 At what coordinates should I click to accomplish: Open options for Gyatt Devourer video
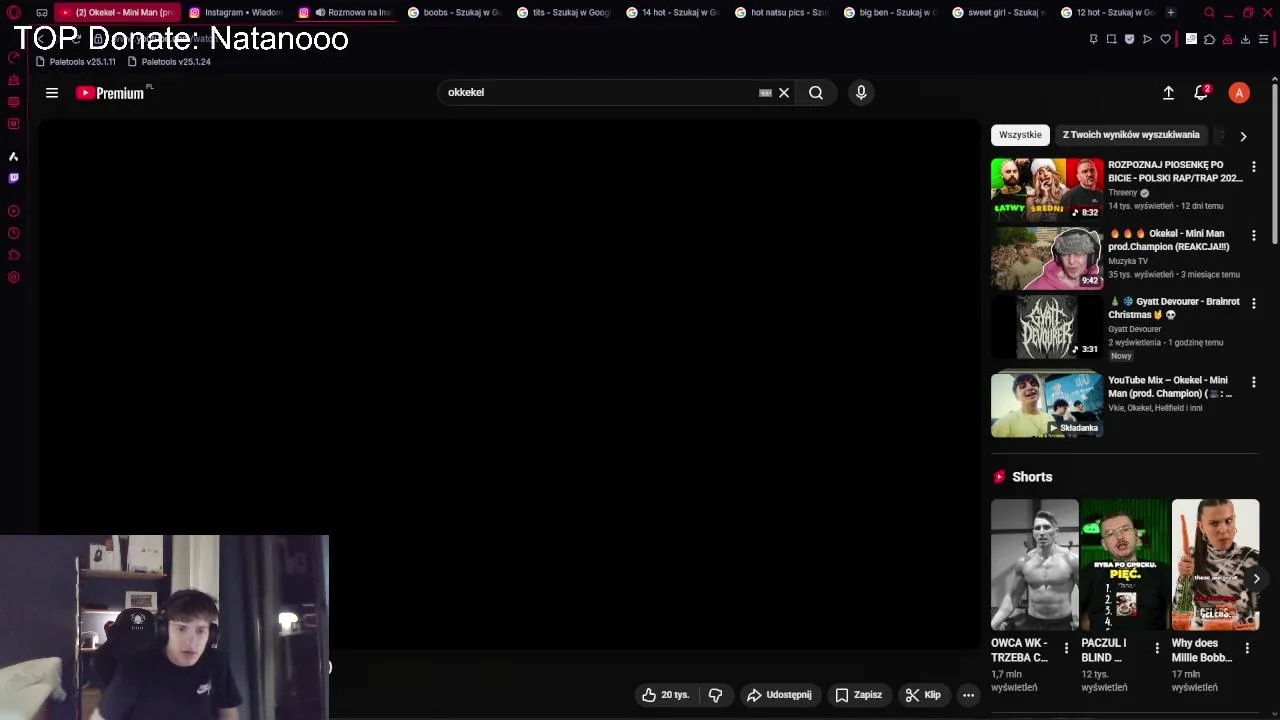click(1253, 304)
